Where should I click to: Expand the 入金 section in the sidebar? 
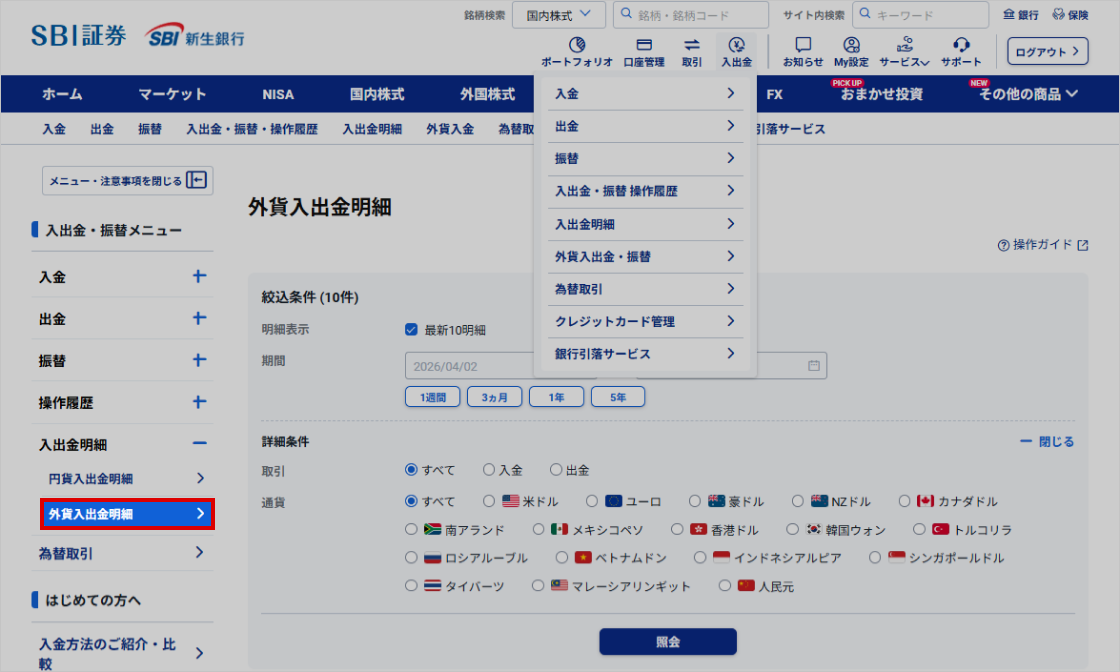(x=199, y=277)
